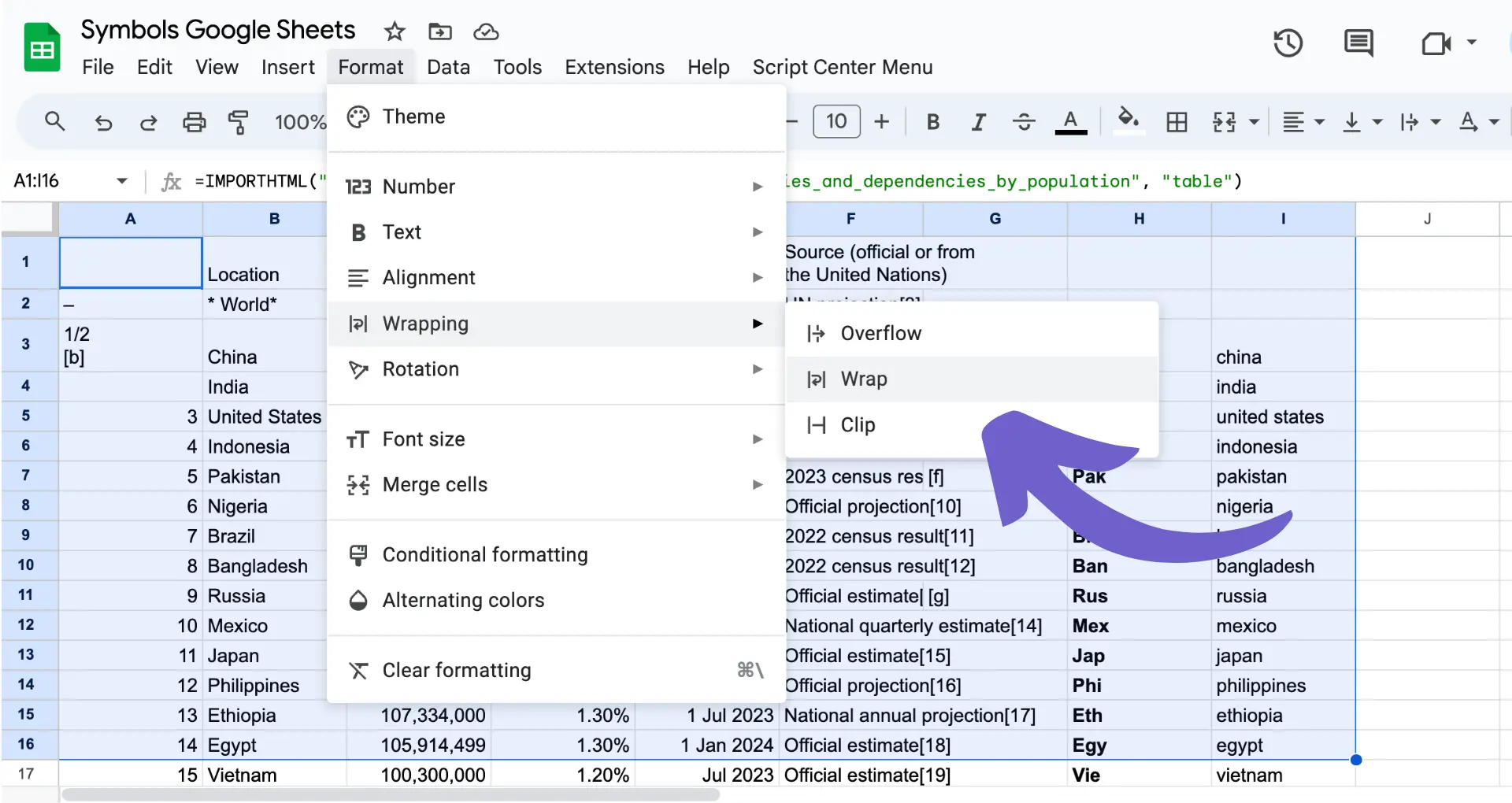Click the redo arrow
The image size is (1512, 803).
point(148,122)
